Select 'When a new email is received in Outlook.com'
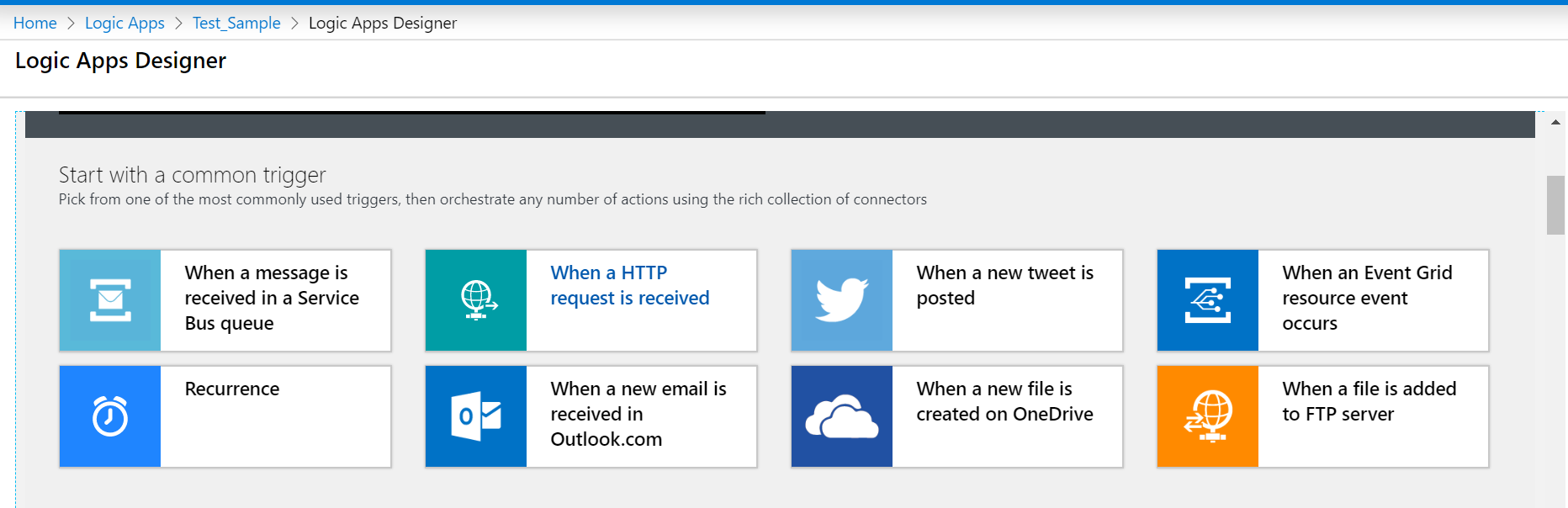The height and width of the screenshot is (508, 1568). tap(638, 414)
